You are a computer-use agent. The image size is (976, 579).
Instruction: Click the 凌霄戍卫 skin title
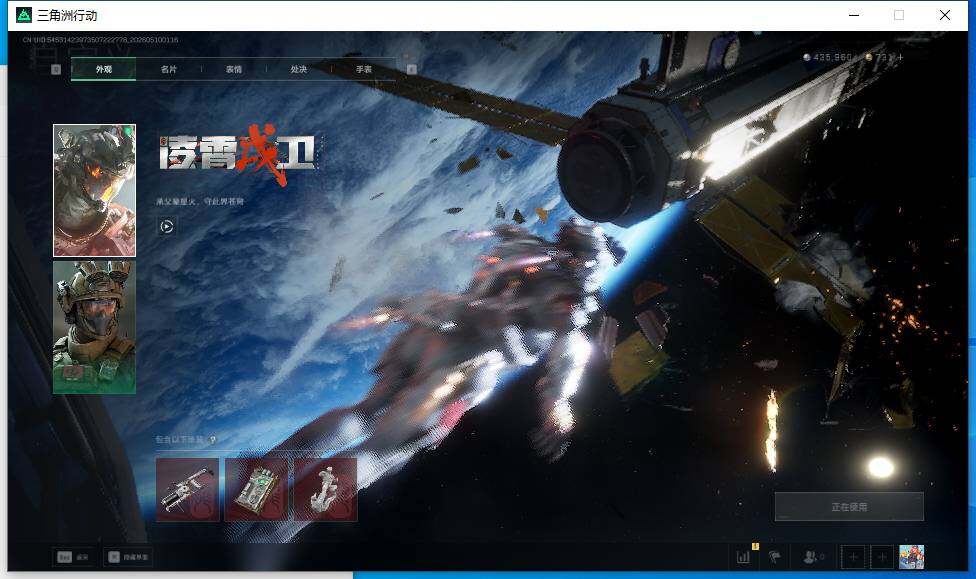click(237, 154)
